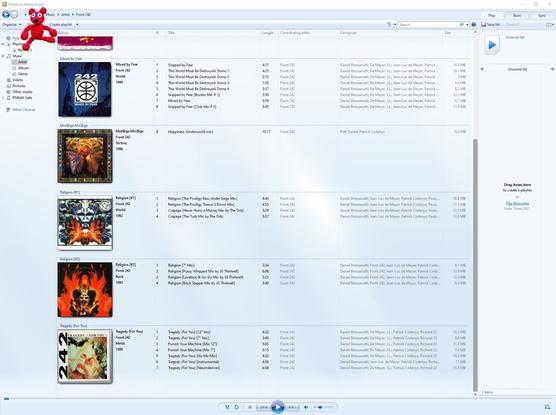Screen dimensions: 556x415
Task: Switch to Now Playing view icon
Action: pyautogui.click(x=547, y=407)
